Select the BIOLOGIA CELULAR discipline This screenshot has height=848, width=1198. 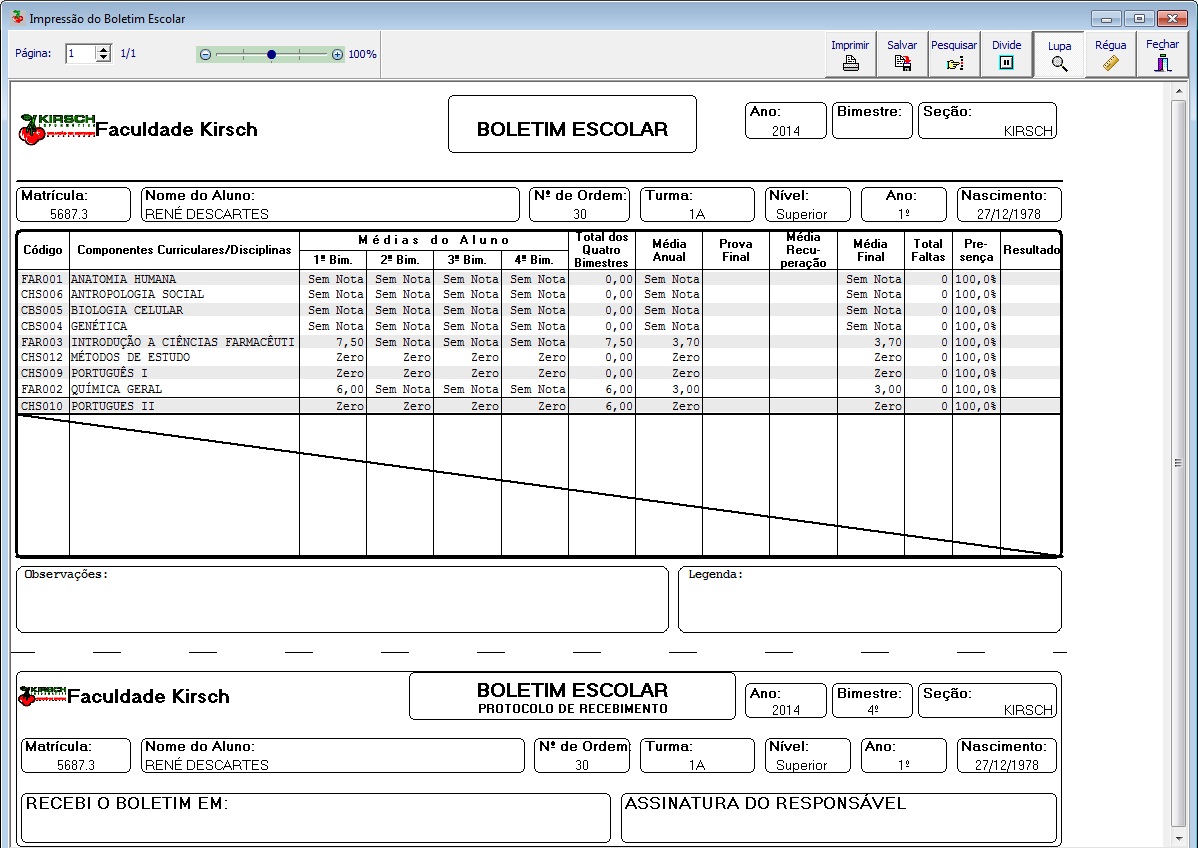point(127,310)
